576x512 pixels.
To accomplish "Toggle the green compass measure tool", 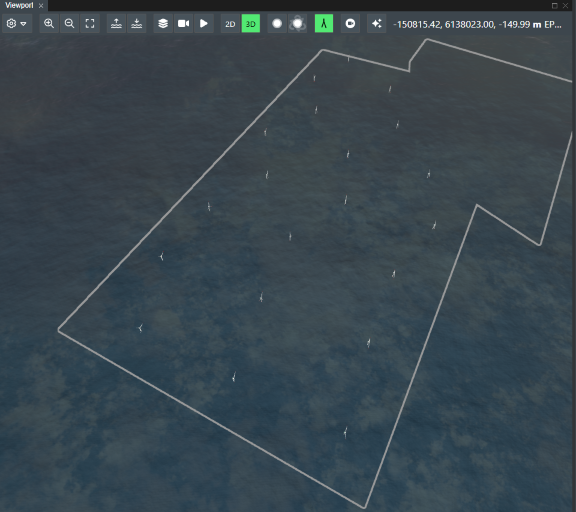I will 324,24.
